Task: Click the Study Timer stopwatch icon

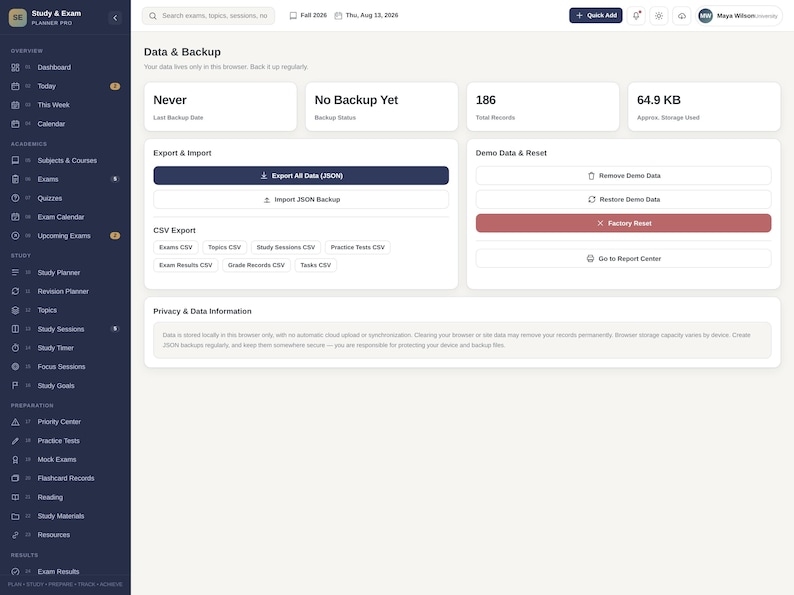Action: click(x=15, y=348)
